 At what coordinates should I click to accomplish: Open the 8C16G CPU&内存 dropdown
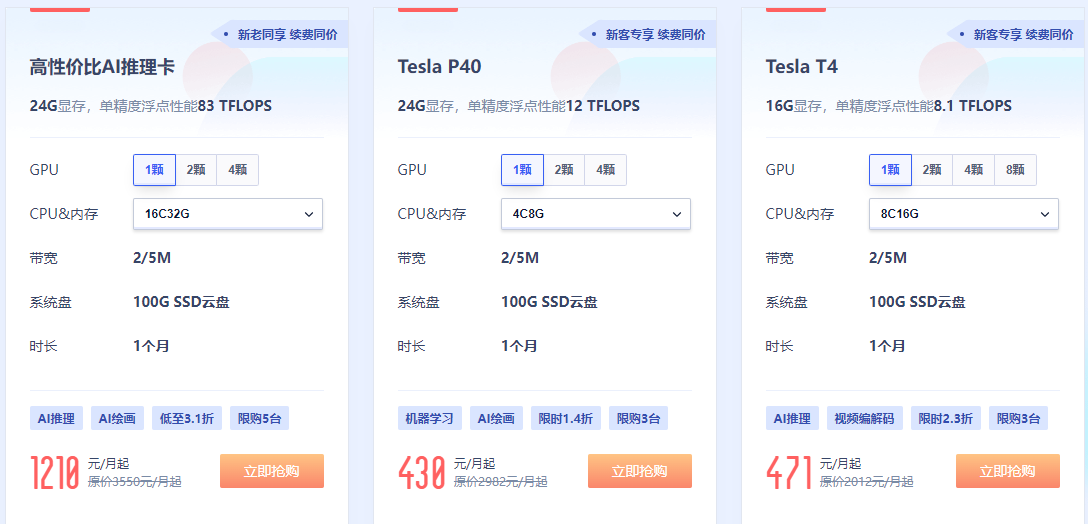click(x=963, y=214)
